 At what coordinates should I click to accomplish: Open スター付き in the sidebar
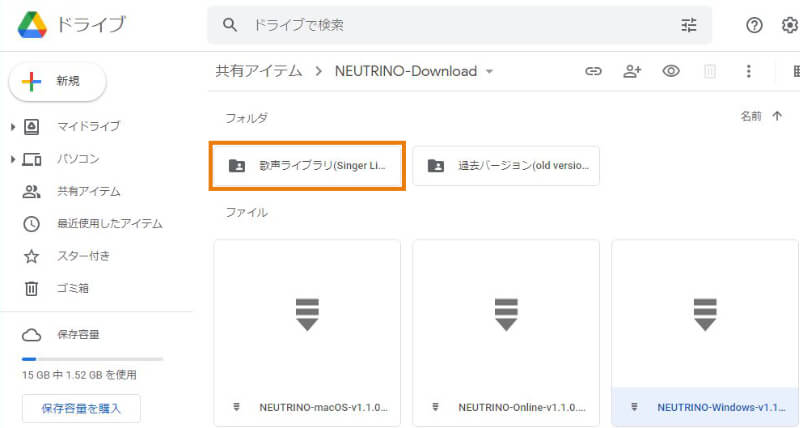click(x=83, y=256)
